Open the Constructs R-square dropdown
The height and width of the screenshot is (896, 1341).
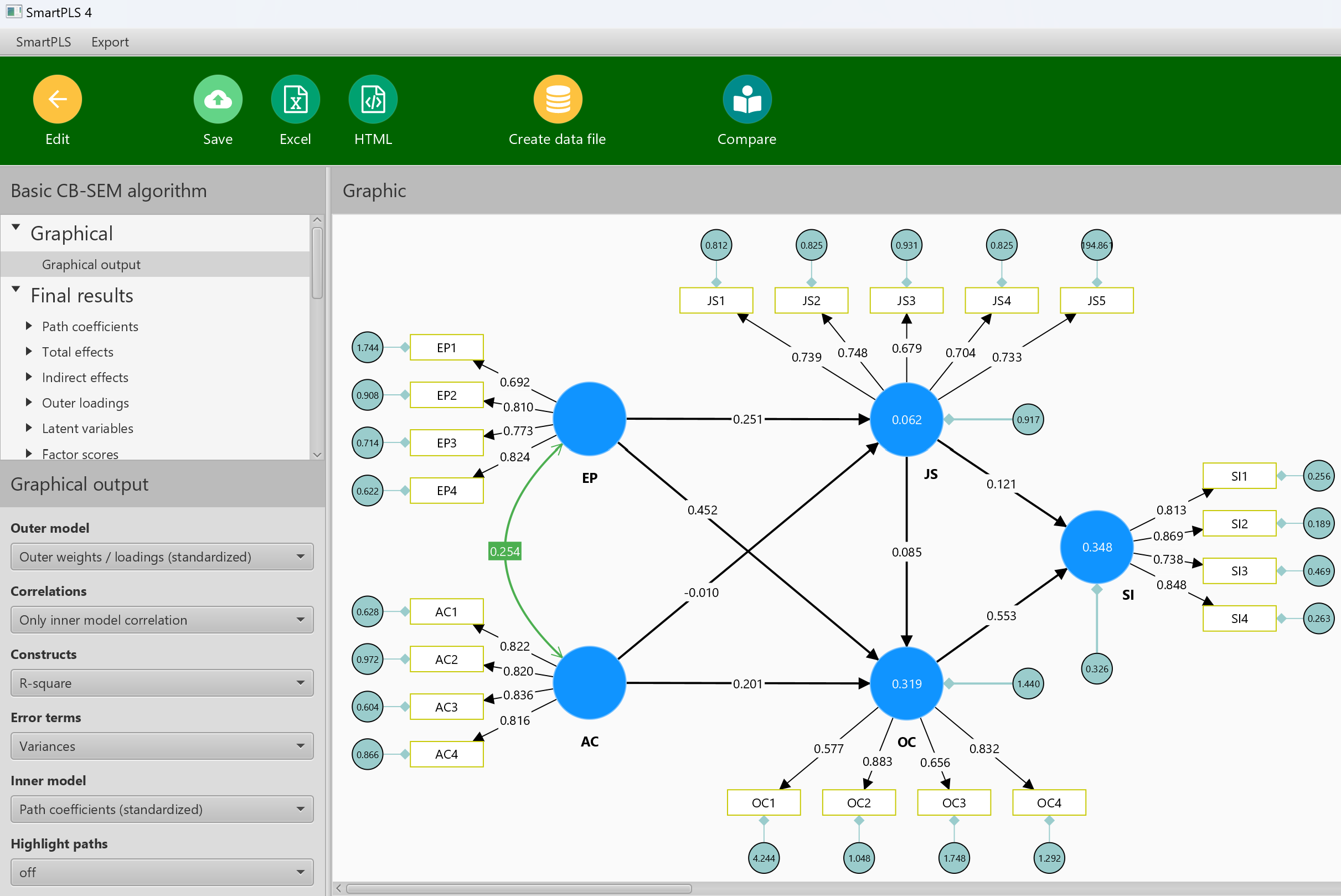tap(162, 683)
